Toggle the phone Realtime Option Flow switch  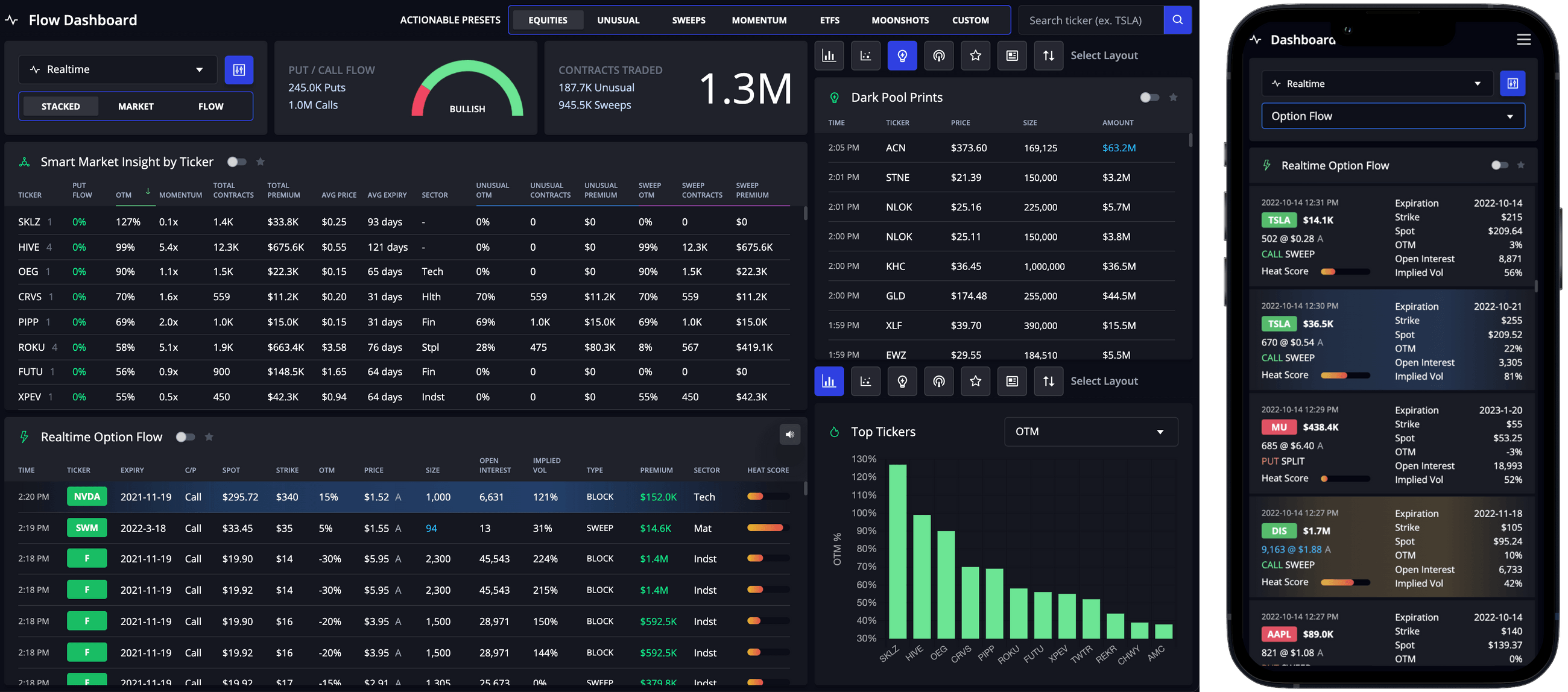pyautogui.click(x=1499, y=166)
